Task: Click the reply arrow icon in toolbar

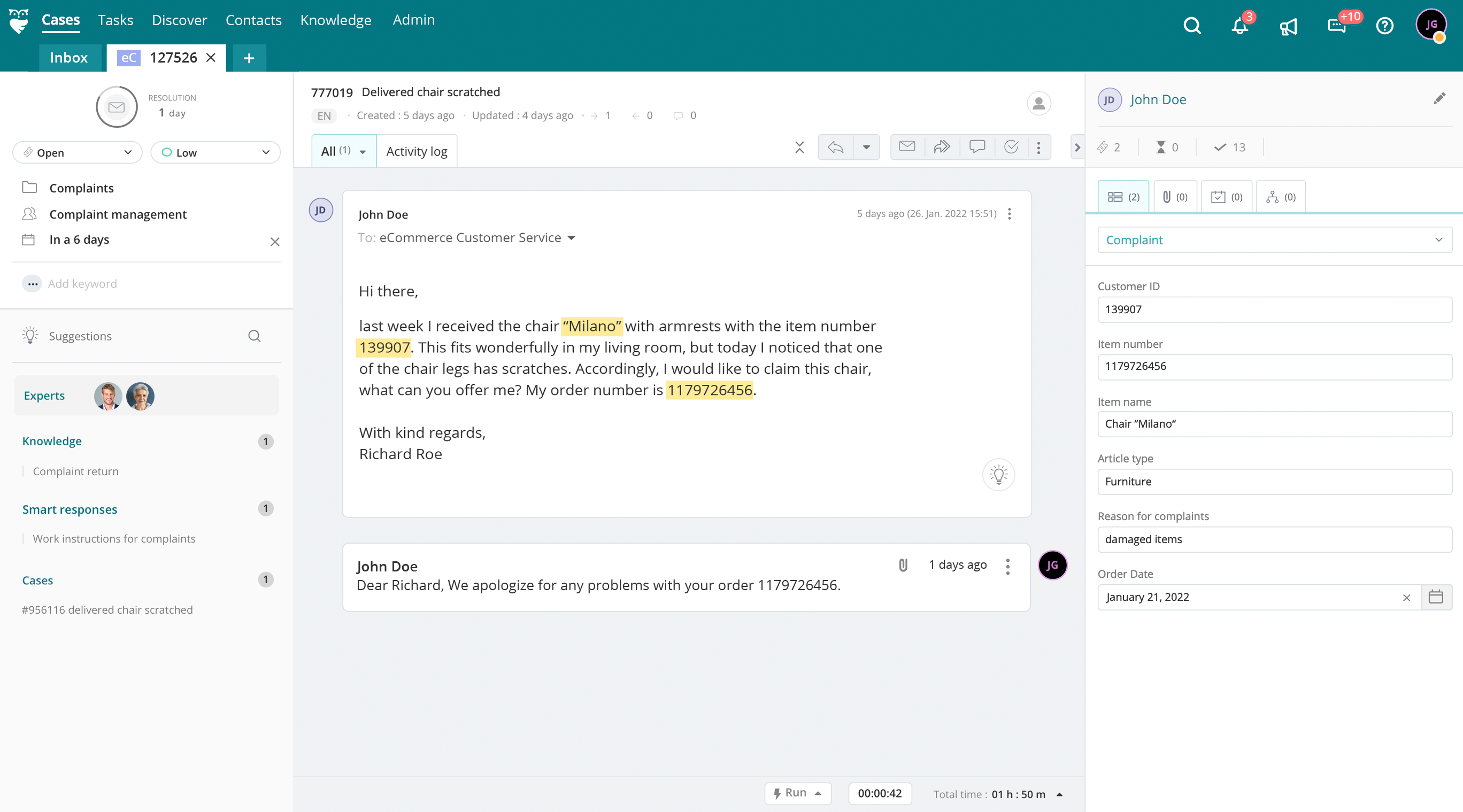Action: tap(835, 148)
